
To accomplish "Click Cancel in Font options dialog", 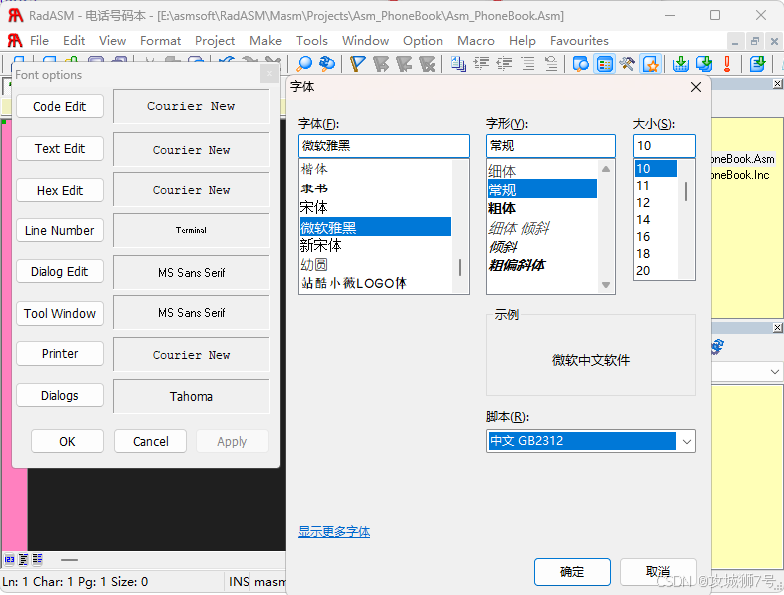I will point(150,442).
